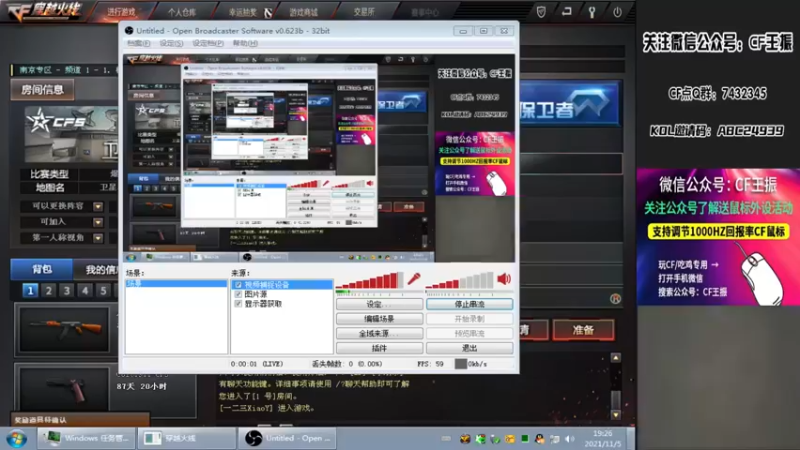Open 交易所 tab in CrossFire
This screenshot has width=800, height=450.
(364, 12)
